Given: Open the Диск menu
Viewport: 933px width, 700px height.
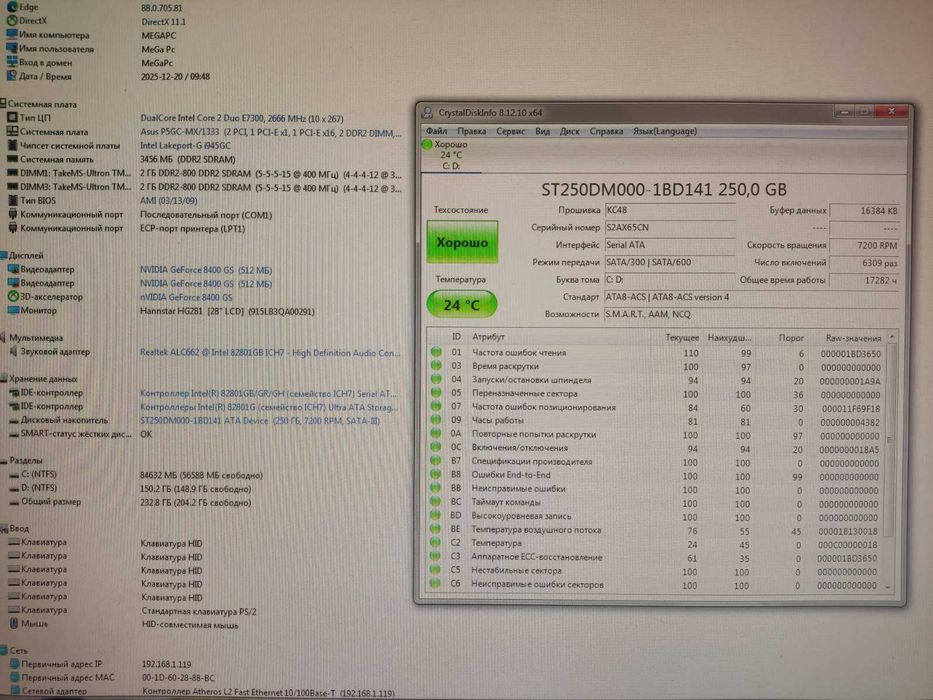Looking at the screenshot, I should (x=569, y=131).
